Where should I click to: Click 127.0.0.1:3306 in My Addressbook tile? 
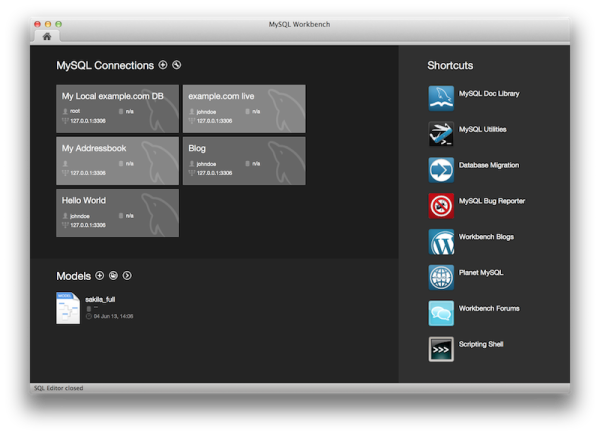coord(88,173)
